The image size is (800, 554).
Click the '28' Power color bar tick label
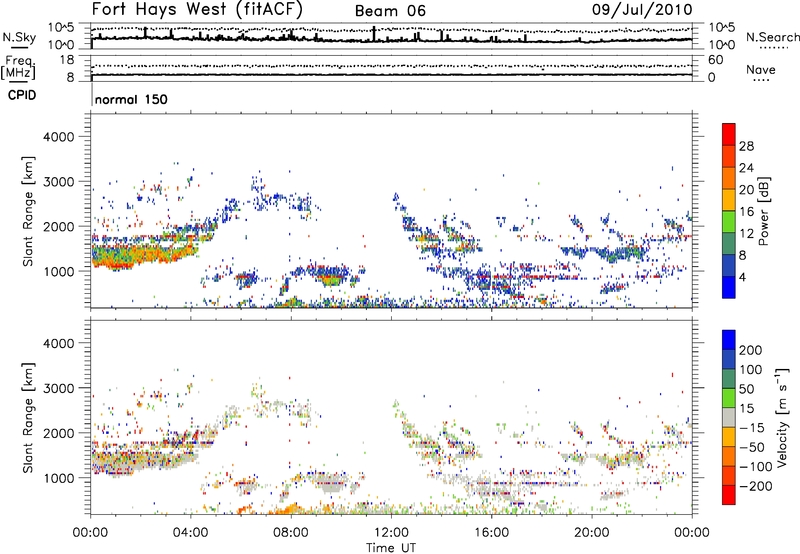(x=746, y=146)
